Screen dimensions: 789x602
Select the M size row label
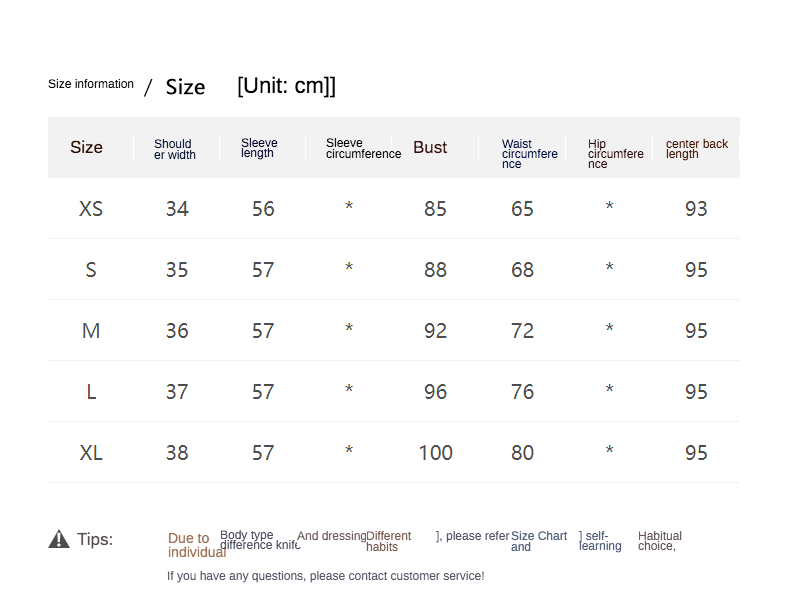coord(91,331)
